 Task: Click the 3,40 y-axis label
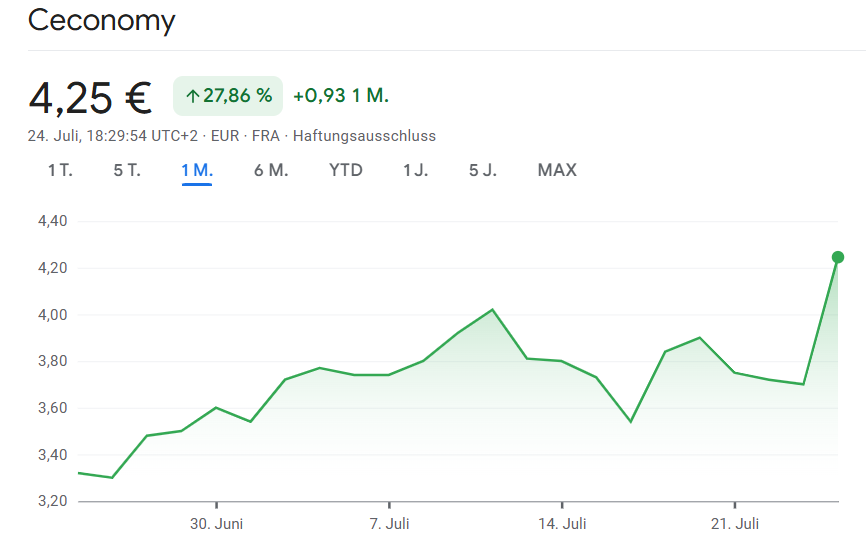pos(52,455)
